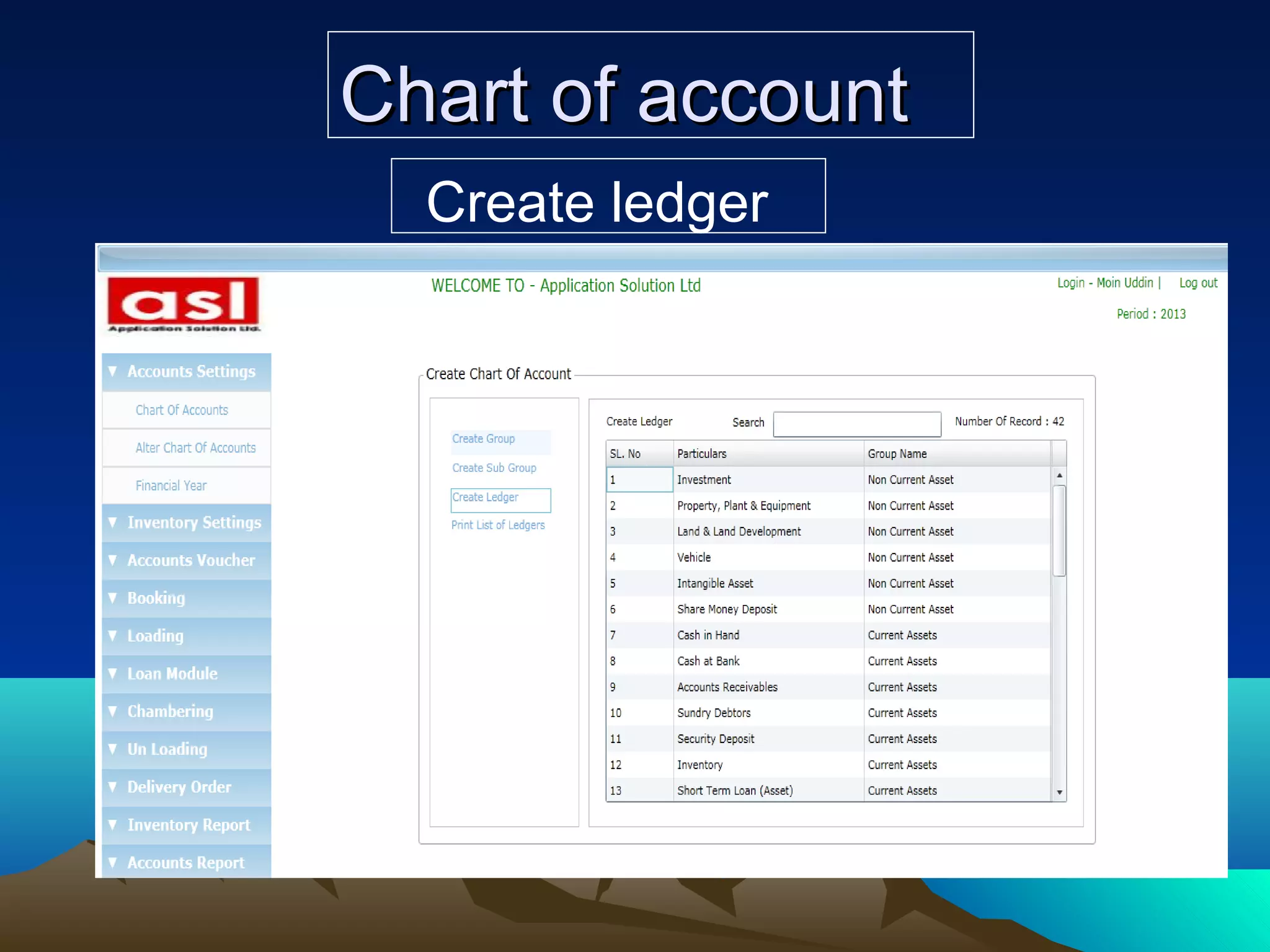Click the ledger table scrollbar thumb
The image size is (1270, 952).
[x=1059, y=531]
